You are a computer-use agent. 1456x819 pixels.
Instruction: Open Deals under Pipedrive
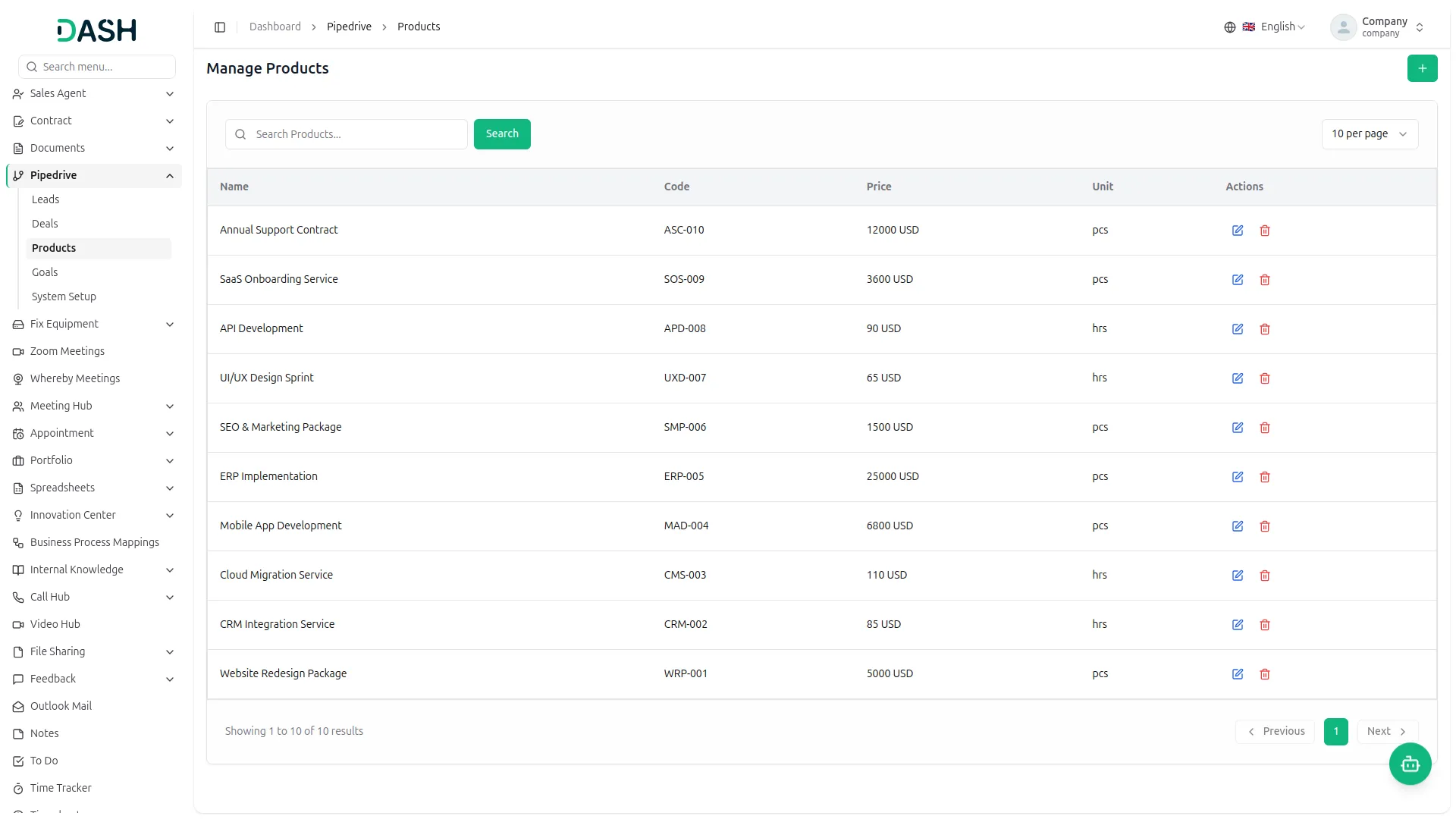click(45, 224)
